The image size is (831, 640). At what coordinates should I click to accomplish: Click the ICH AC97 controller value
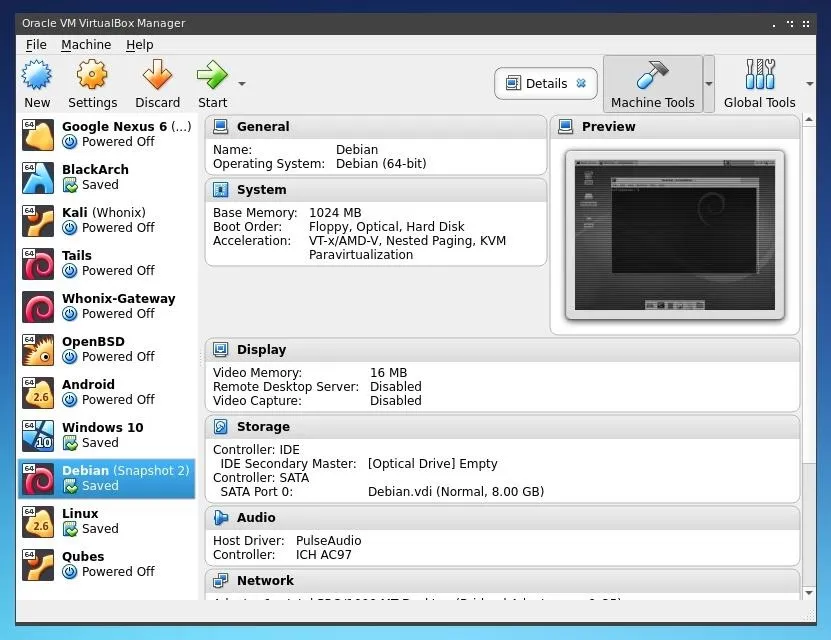click(x=323, y=555)
